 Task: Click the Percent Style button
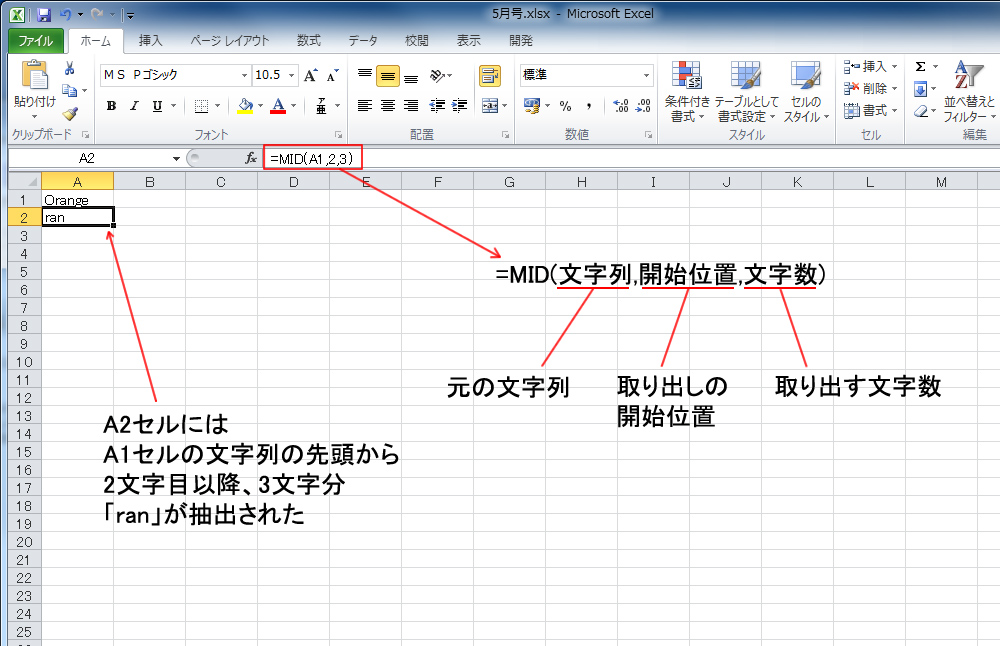click(x=565, y=106)
